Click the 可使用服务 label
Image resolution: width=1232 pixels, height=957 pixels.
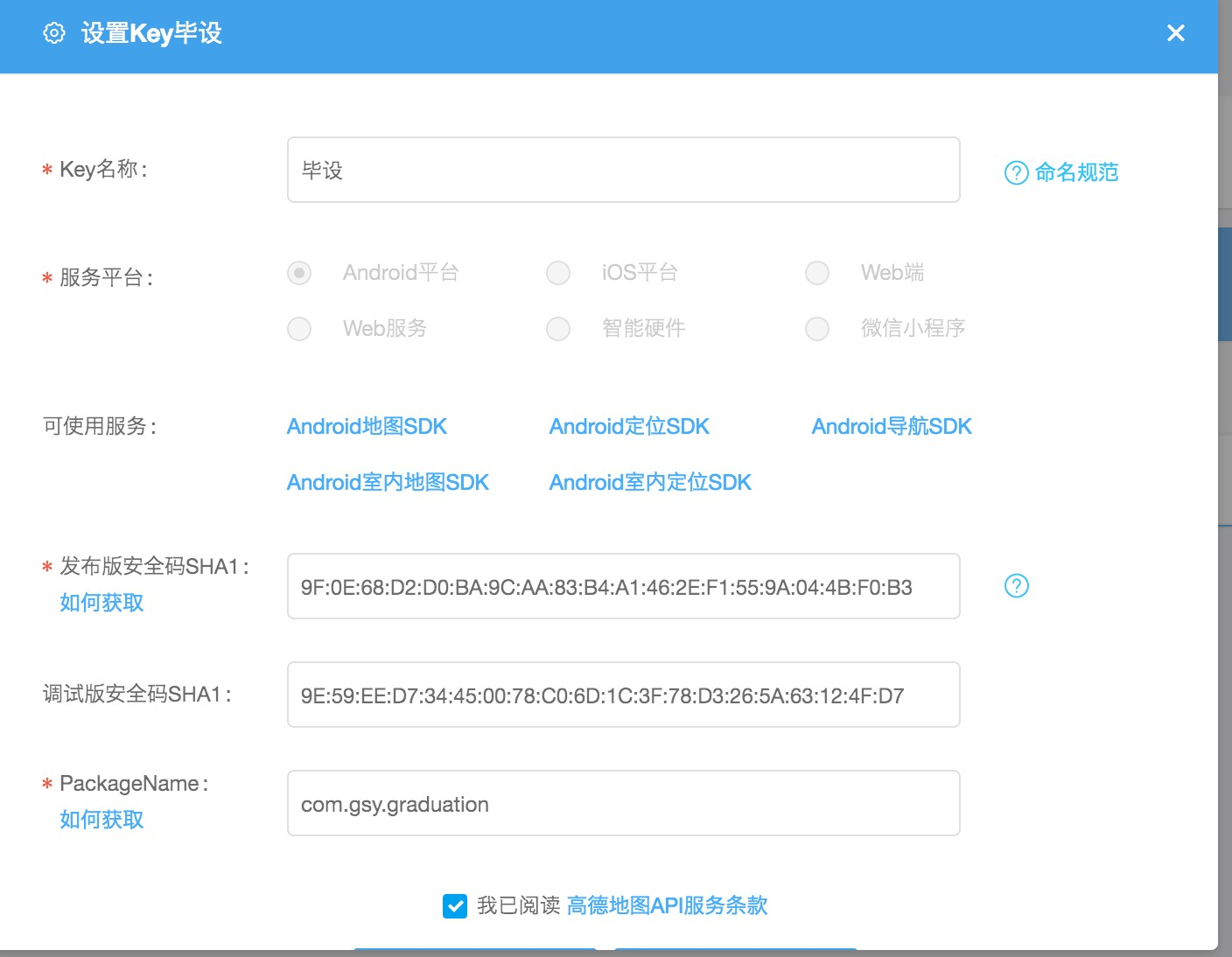(x=100, y=427)
